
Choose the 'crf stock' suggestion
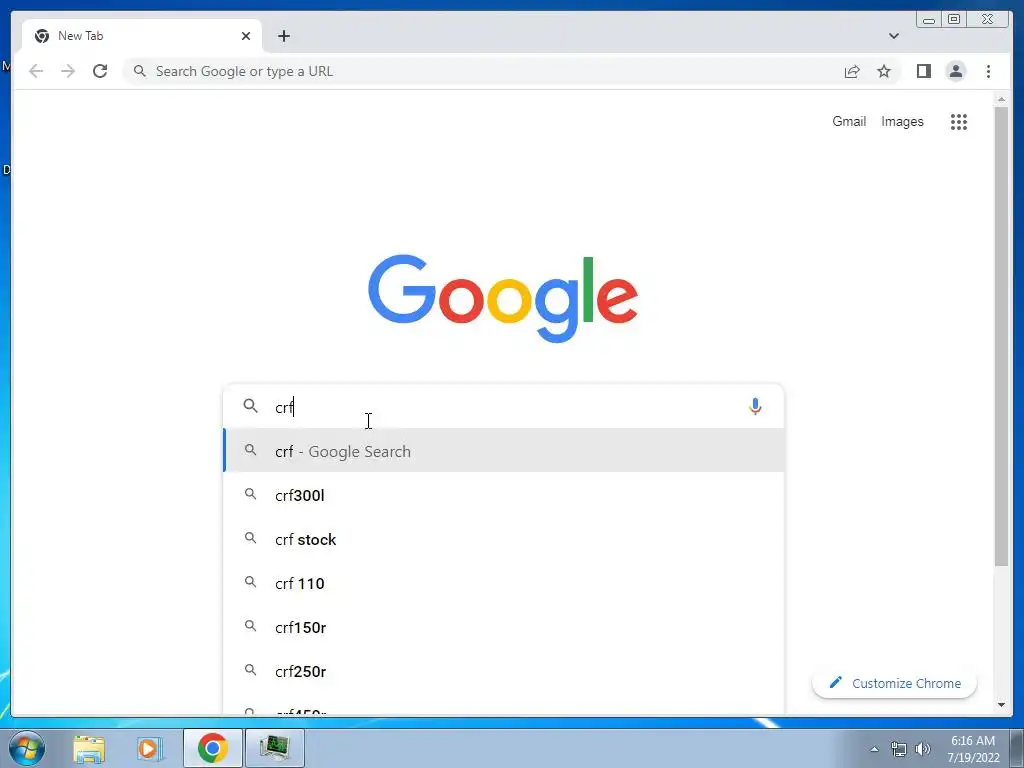click(504, 539)
